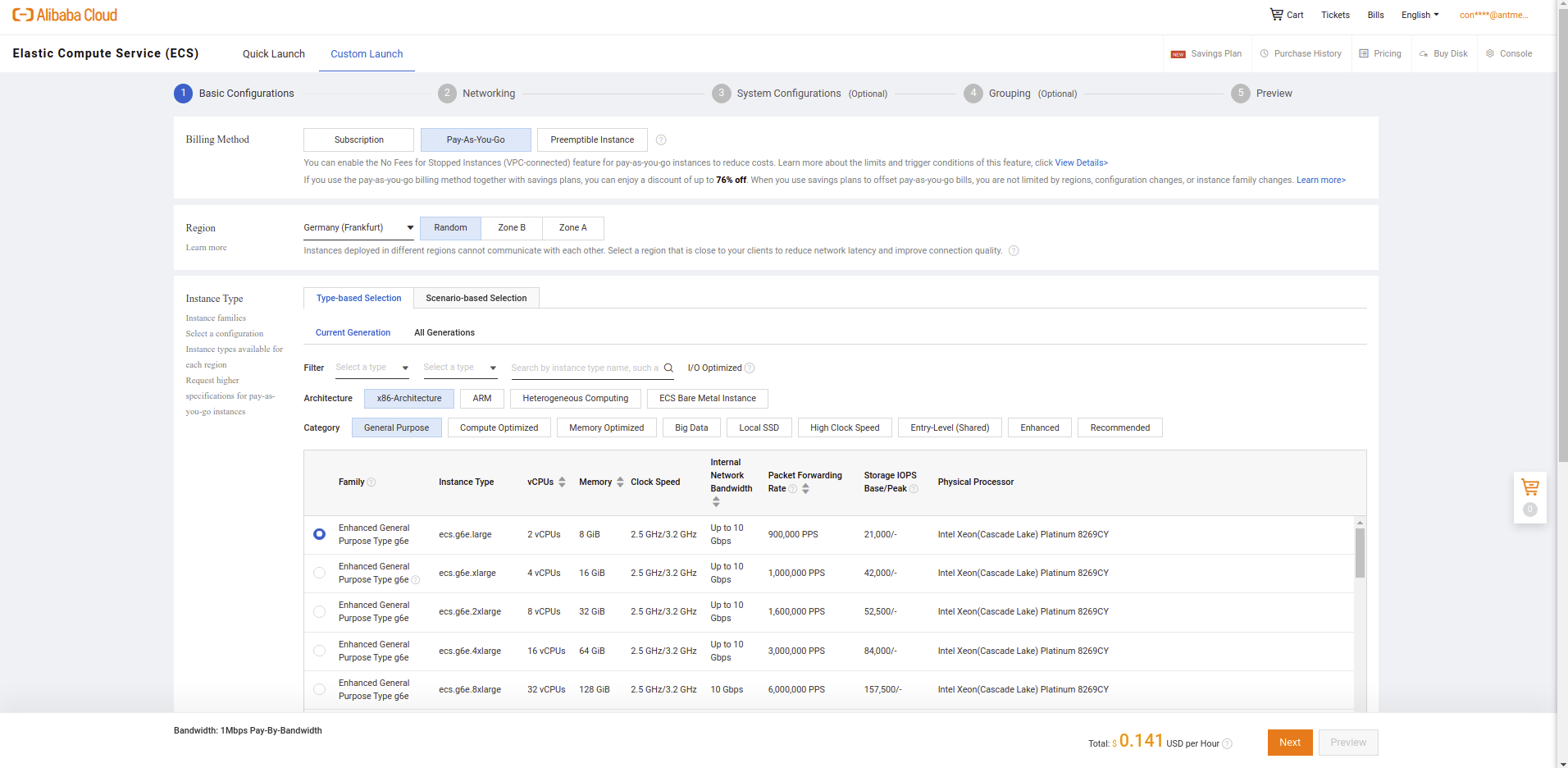Click step 2 Networking circle
Viewport: 1568px width, 768px height.
(447, 94)
